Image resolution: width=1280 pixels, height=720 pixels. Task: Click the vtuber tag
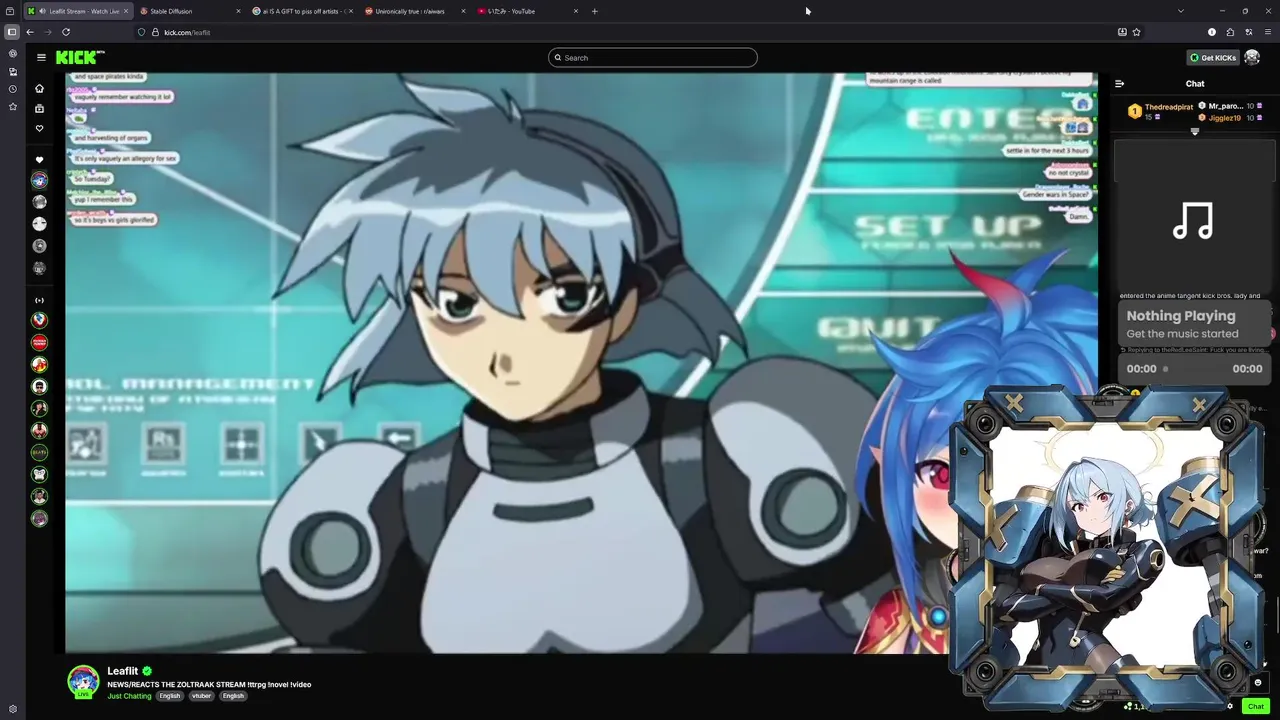[x=202, y=696]
